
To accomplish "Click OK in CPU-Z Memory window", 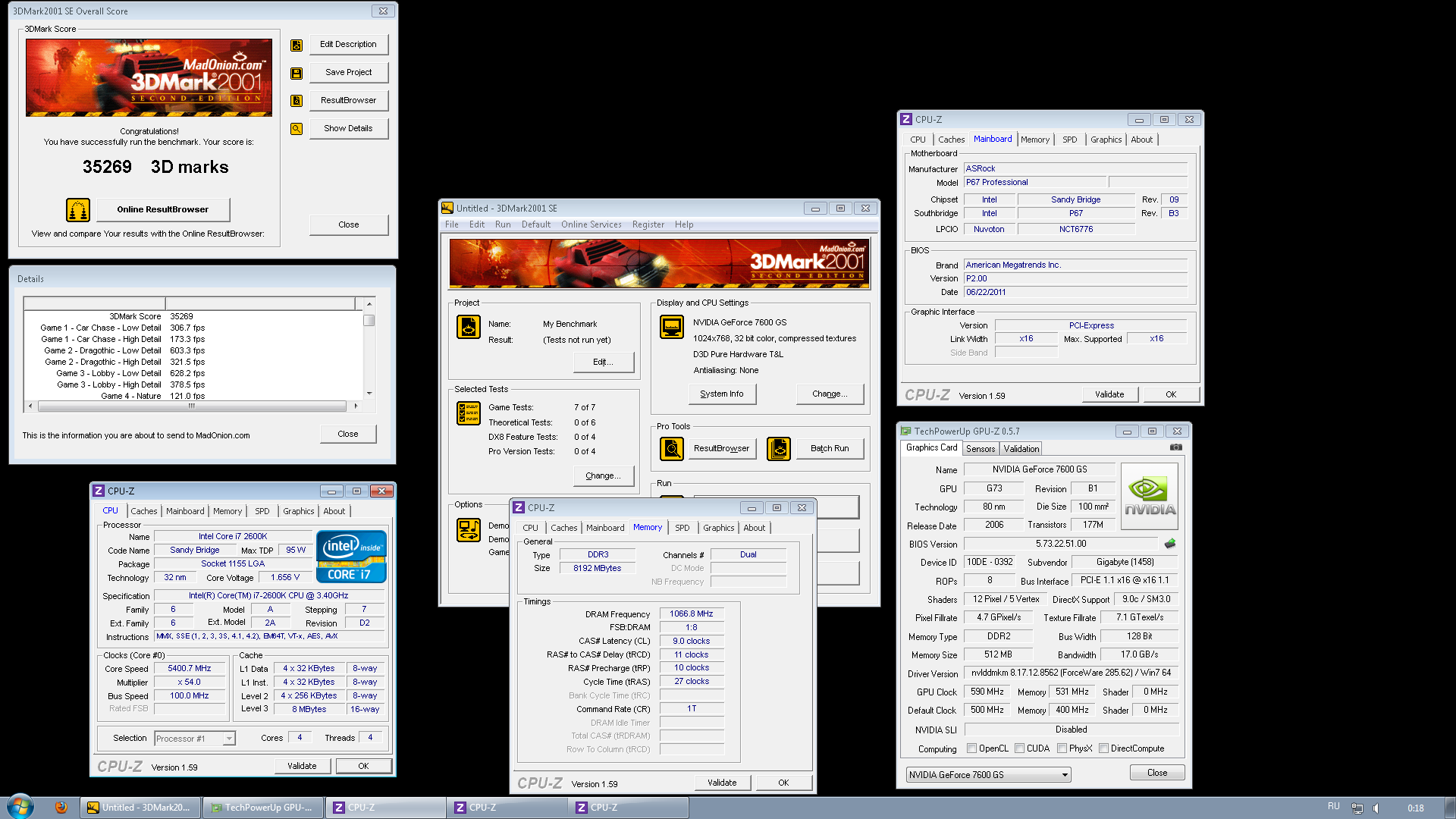I will coord(783,783).
